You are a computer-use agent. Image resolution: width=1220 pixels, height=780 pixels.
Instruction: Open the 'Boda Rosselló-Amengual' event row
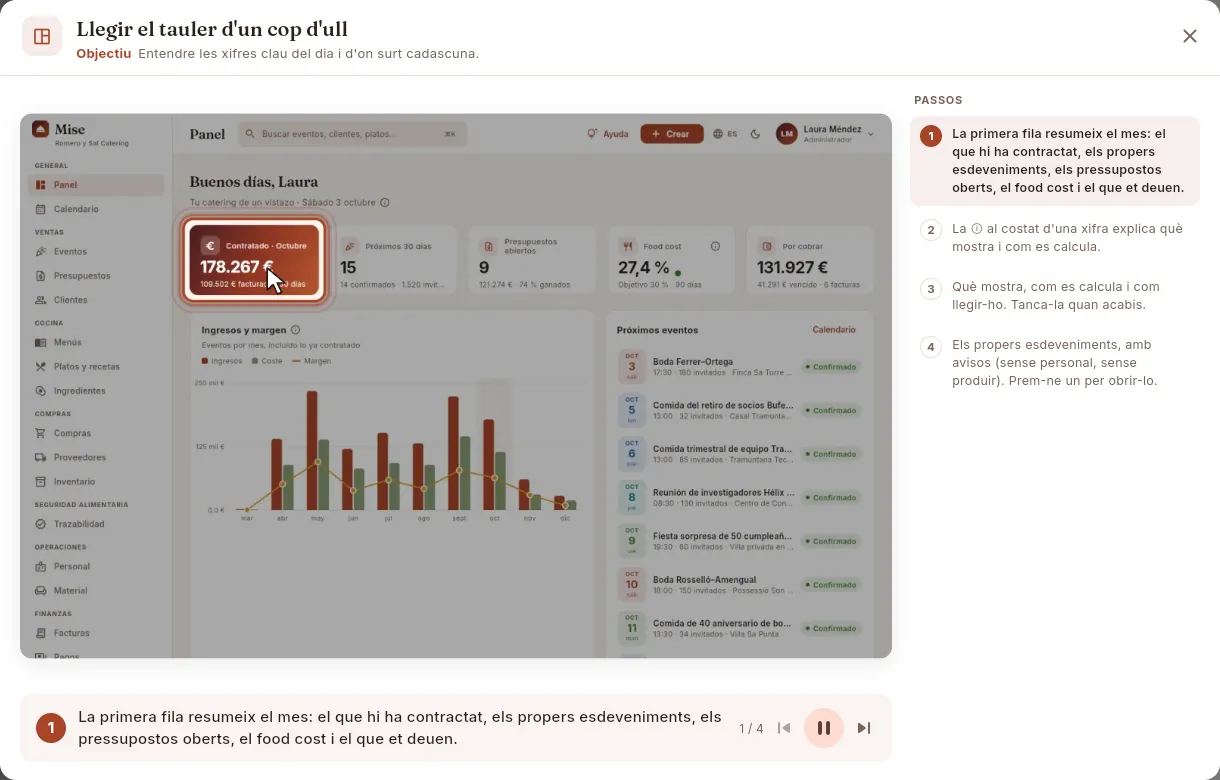click(740, 585)
